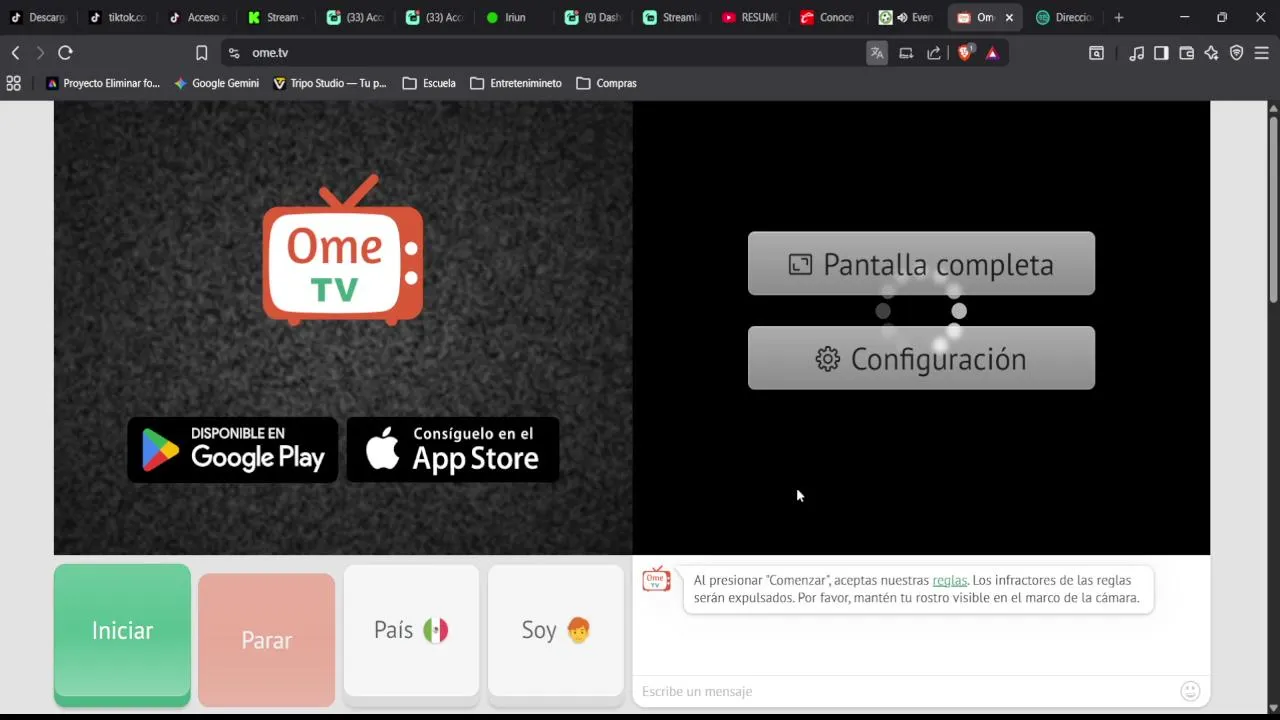Click the Disponible en Google Play badge
The height and width of the screenshot is (720, 1280).
pos(233,450)
